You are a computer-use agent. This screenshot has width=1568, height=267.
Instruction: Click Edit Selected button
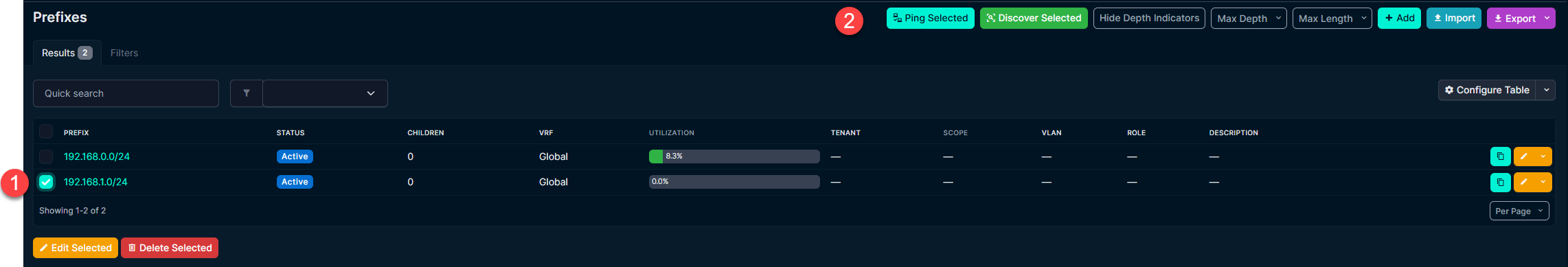76,248
